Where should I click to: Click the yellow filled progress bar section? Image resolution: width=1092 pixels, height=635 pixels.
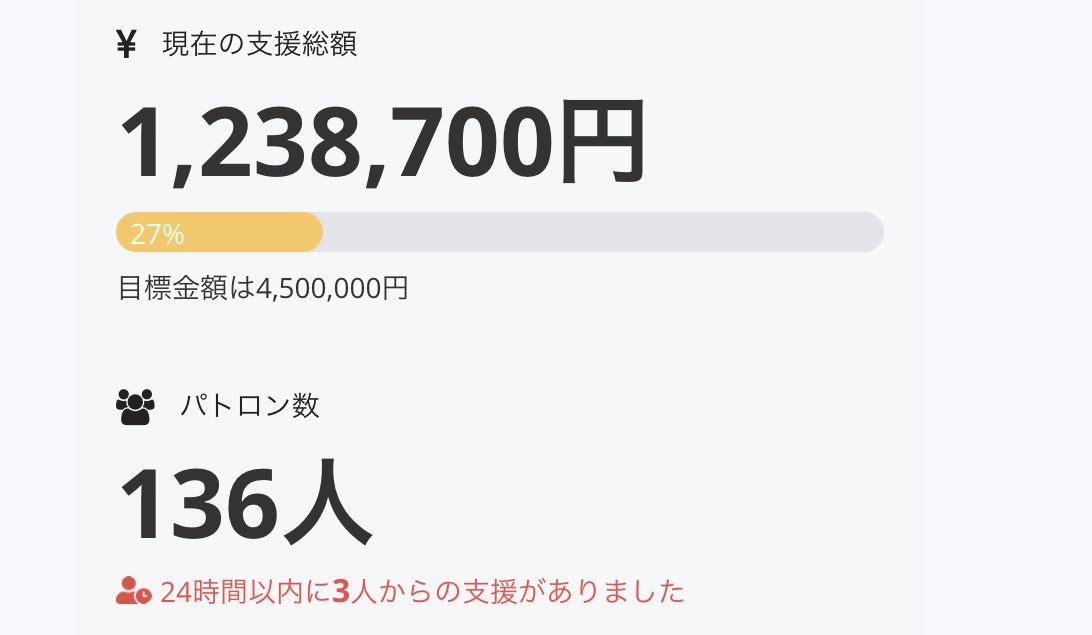tap(250, 232)
